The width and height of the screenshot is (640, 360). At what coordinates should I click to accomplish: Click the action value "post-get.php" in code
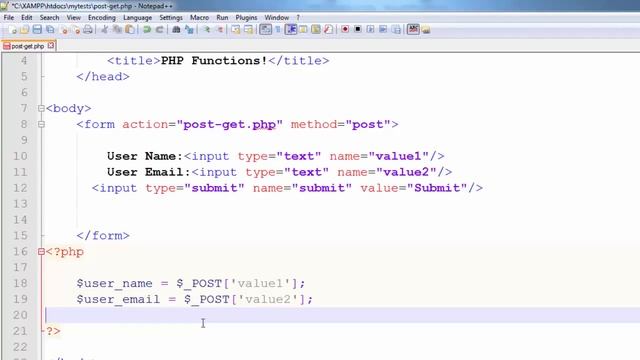229,124
